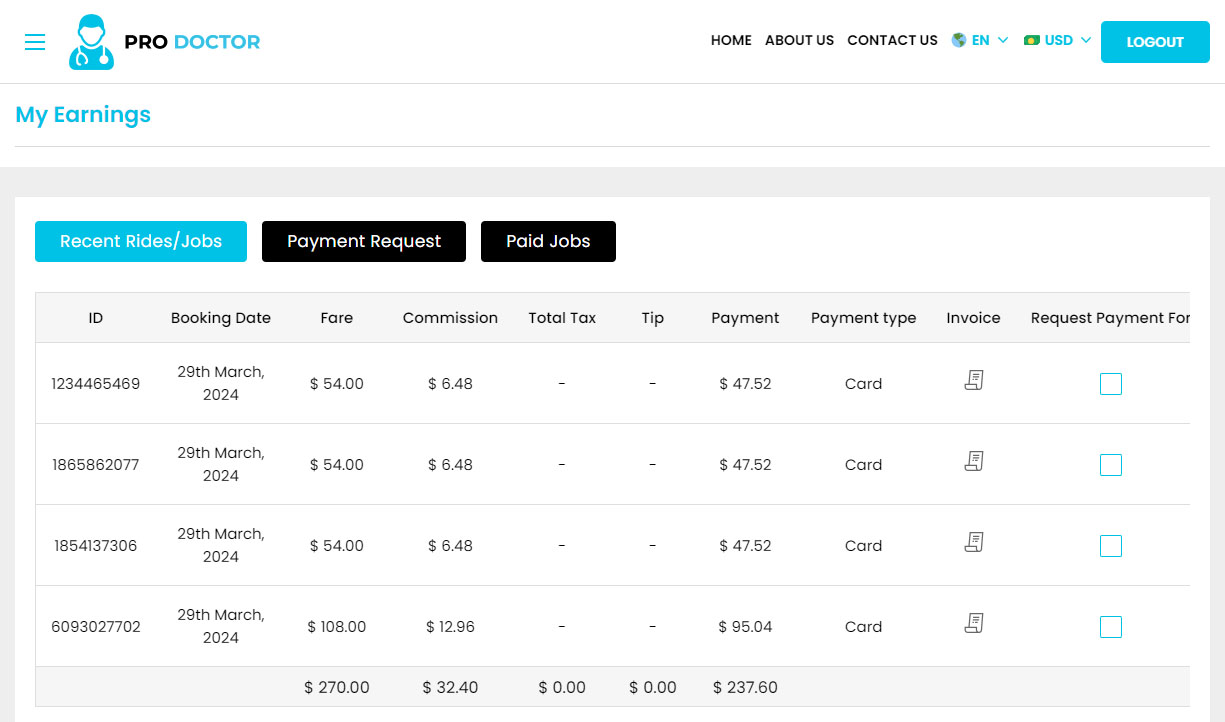Click the USD currency money icon

coord(1032,41)
